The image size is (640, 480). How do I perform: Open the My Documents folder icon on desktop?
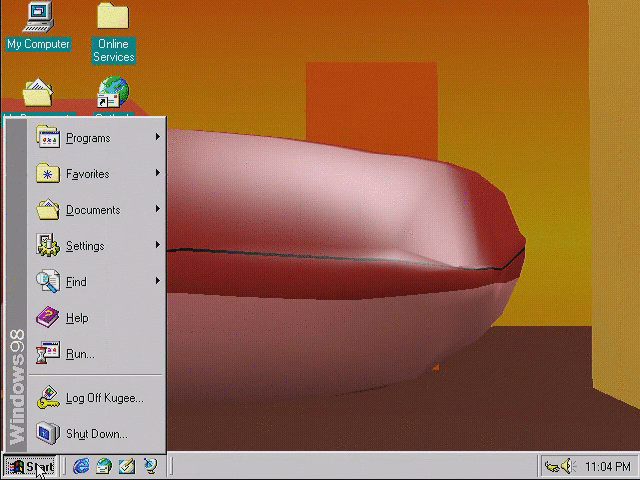point(38,93)
